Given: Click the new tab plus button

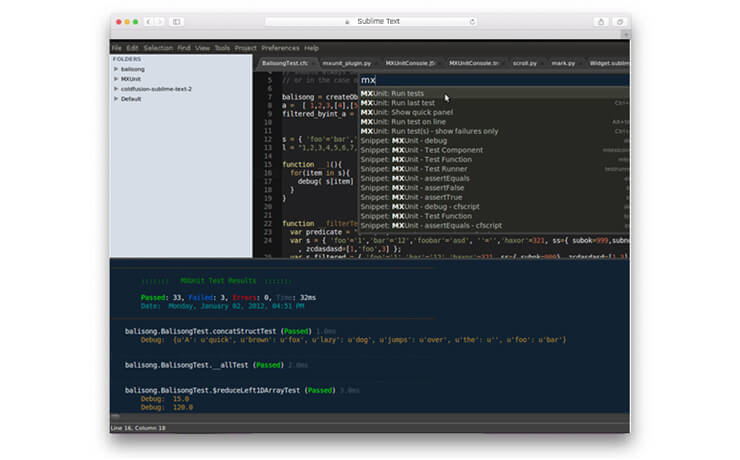Looking at the screenshot, I should pyautogui.click(x=626, y=34).
